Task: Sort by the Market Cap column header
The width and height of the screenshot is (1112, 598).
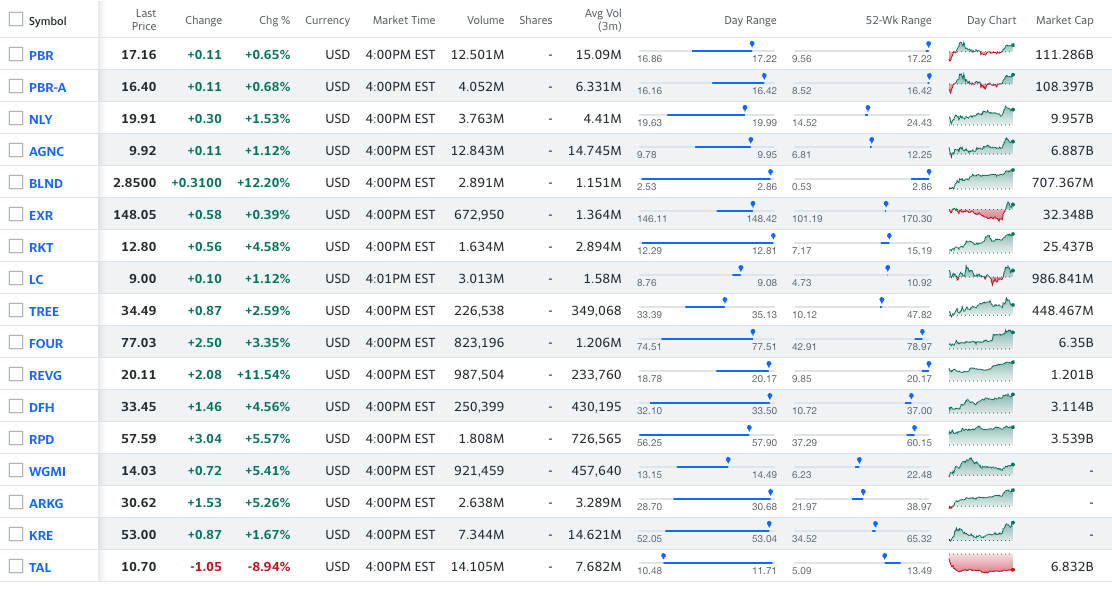Action: [1064, 20]
